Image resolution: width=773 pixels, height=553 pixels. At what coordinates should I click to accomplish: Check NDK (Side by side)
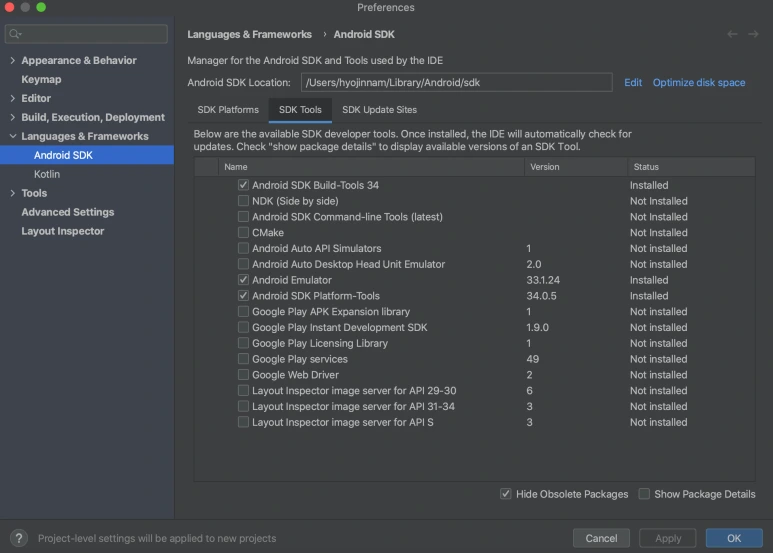[243, 201]
